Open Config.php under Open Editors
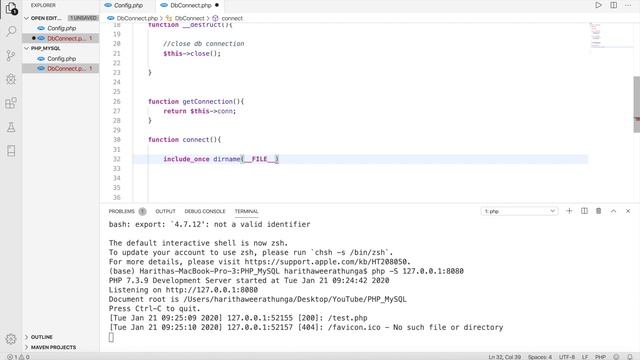 click(x=60, y=28)
